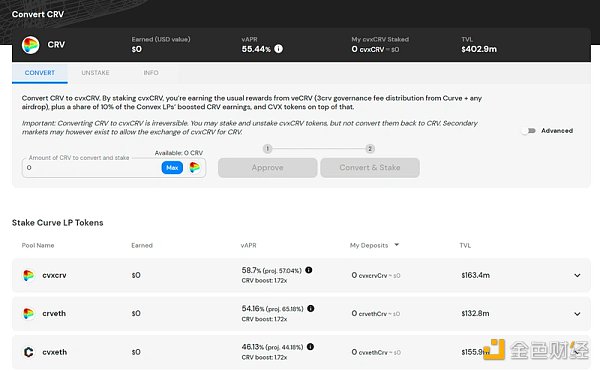Expand the crveth pool row
This screenshot has height=371, width=600.
click(577, 314)
